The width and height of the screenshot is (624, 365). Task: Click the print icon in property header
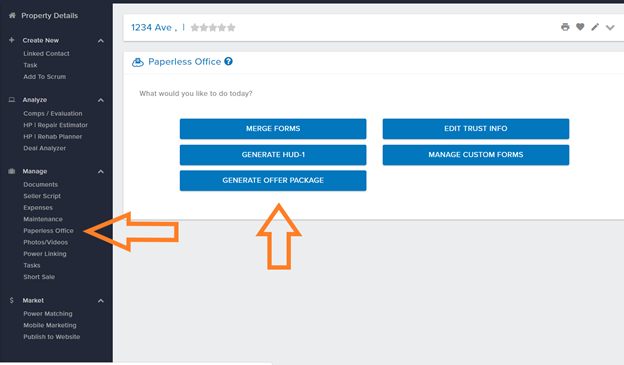tap(565, 27)
